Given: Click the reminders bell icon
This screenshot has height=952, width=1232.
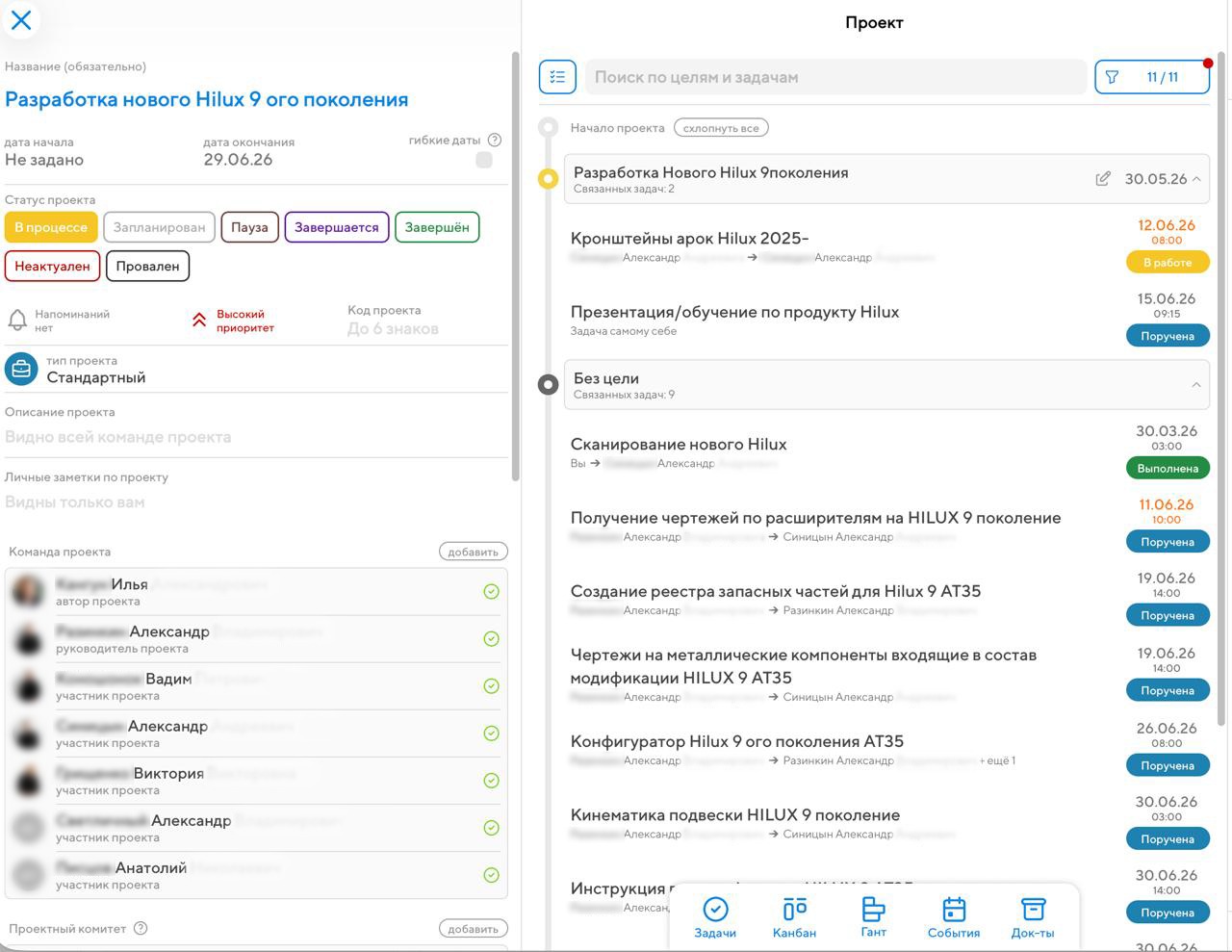Looking at the screenshot, I should [17, 322].
